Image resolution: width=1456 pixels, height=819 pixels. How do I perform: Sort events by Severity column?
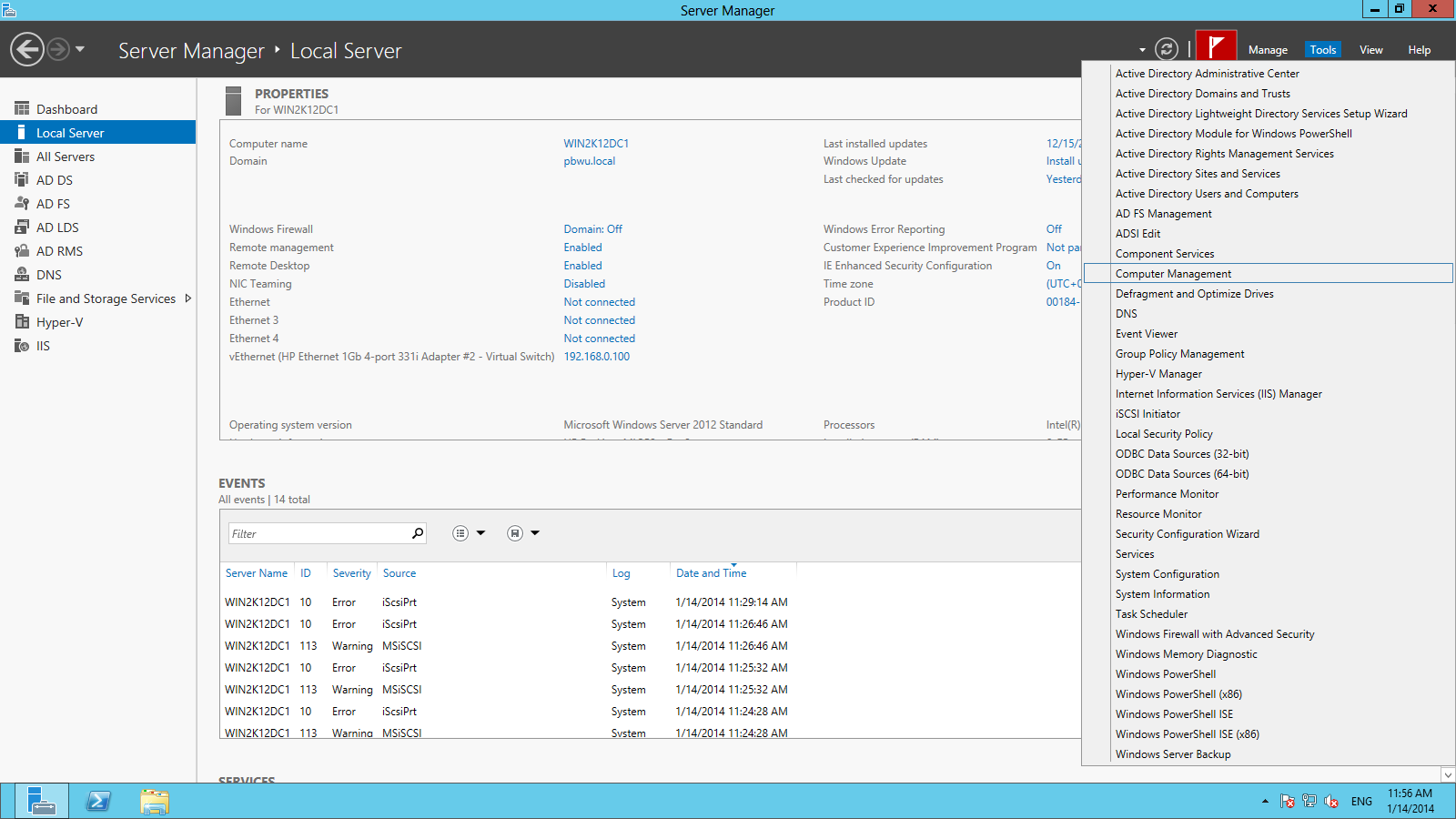(x=352, y=573)
